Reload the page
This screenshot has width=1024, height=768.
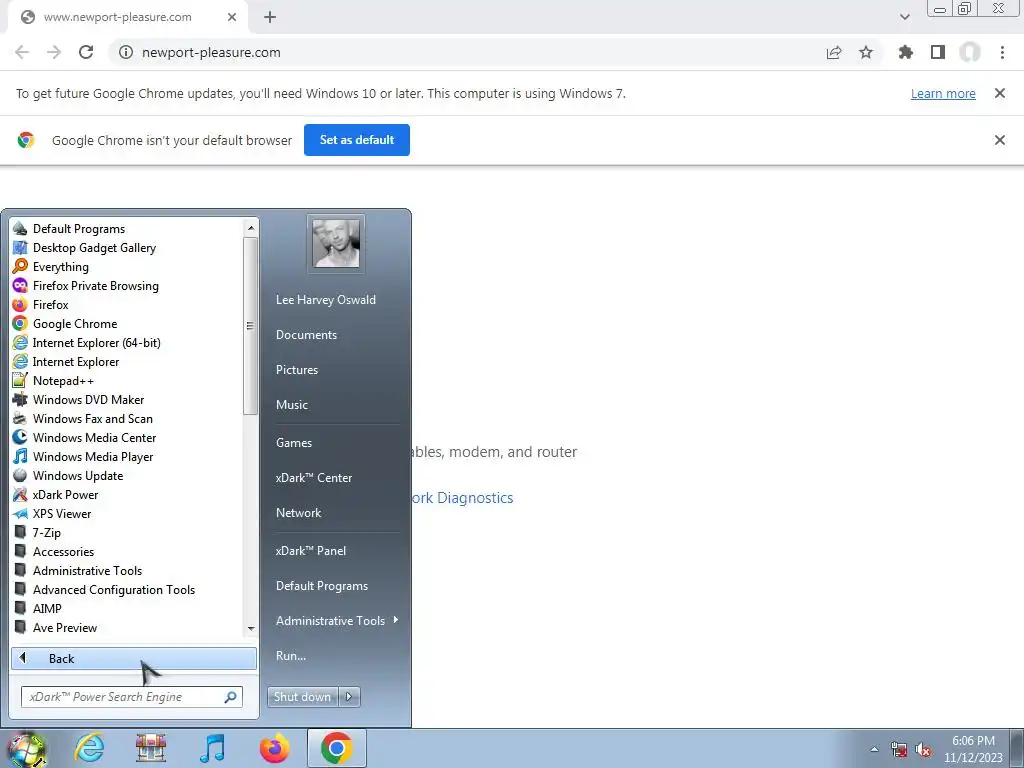(86, 52)
